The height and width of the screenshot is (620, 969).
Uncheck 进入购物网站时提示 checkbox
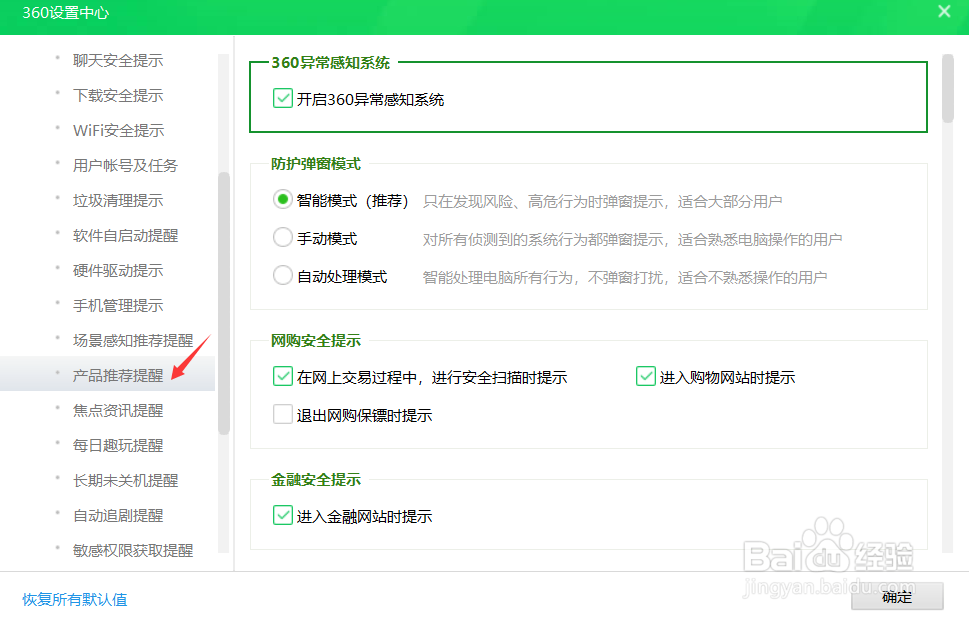(645, 376)
